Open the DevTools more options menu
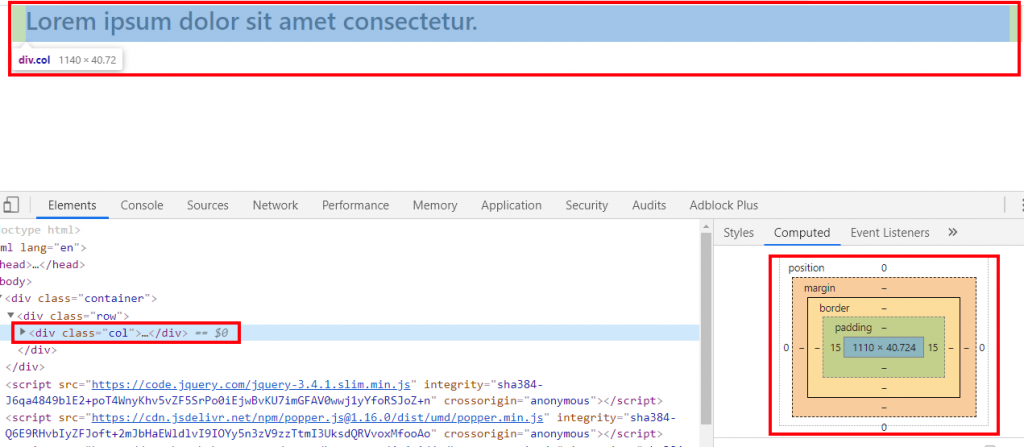This screenshot has width=1024, height=447. click(1021, 205)
